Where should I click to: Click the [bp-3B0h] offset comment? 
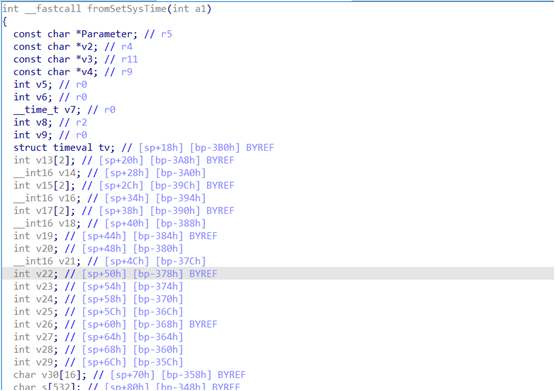[x=215, y=148]
